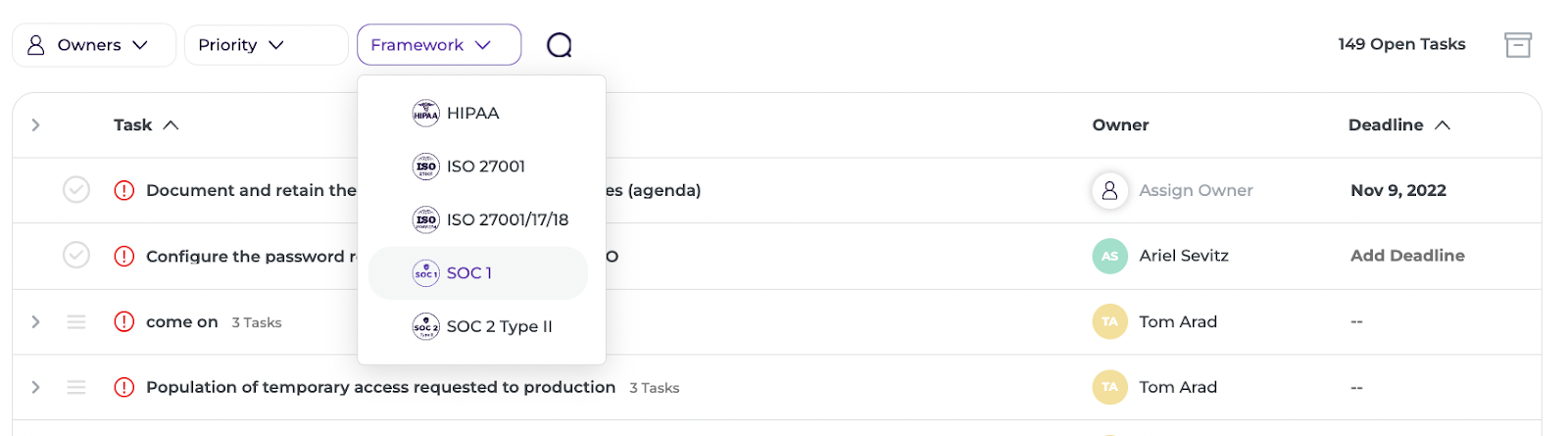Choose SOC 2 Type II framework
Image resolution: width=1568 pixels, height=436 pixels.
(x=499, y=326)
